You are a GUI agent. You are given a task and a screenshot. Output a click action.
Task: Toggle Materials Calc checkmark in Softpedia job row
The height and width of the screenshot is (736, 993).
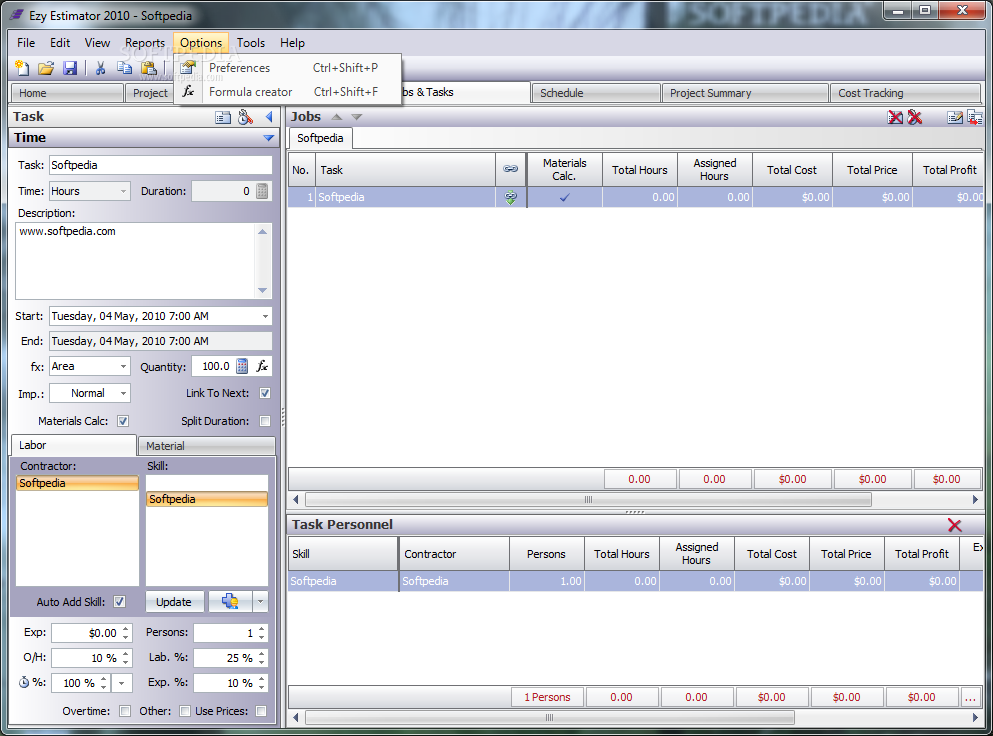(564, 197)
